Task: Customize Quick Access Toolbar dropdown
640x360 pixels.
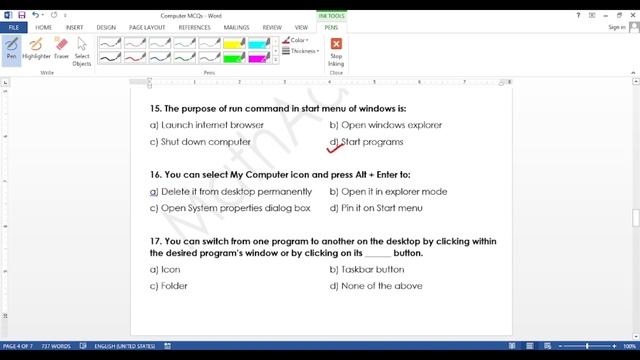Action: [65, 16]
